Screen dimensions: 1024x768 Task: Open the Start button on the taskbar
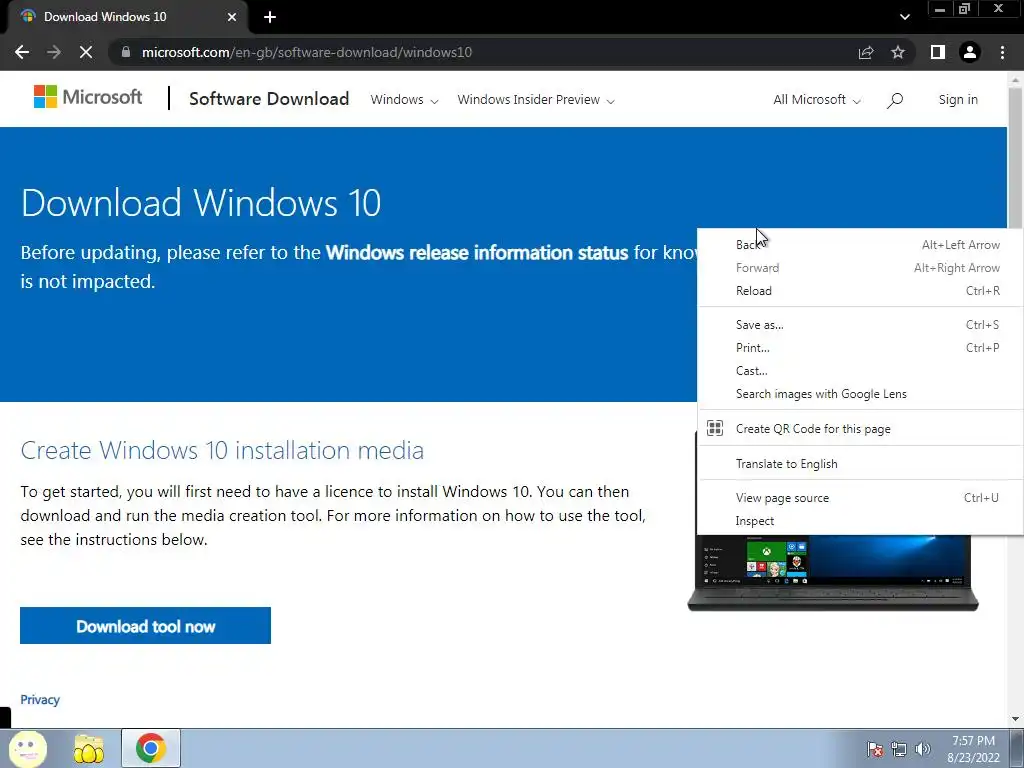(x=27, y=748)
